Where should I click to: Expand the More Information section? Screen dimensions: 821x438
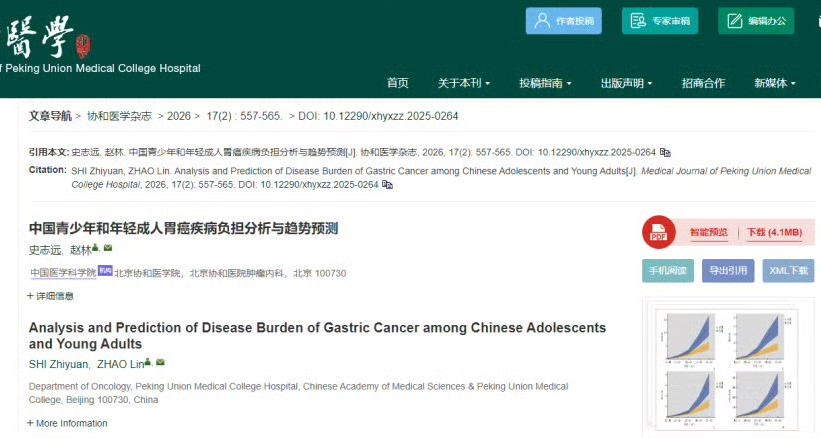pos(67,423)
